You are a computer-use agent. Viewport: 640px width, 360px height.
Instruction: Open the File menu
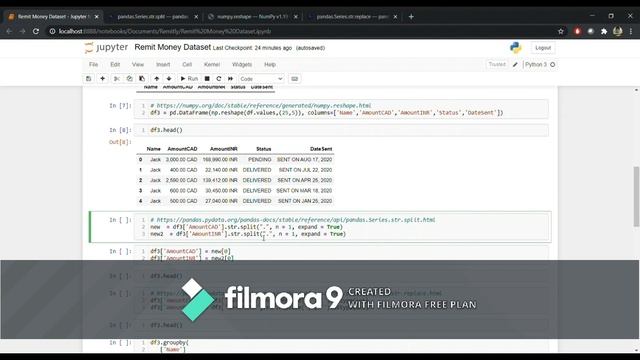pyautogui.click(x=93, y=64)
